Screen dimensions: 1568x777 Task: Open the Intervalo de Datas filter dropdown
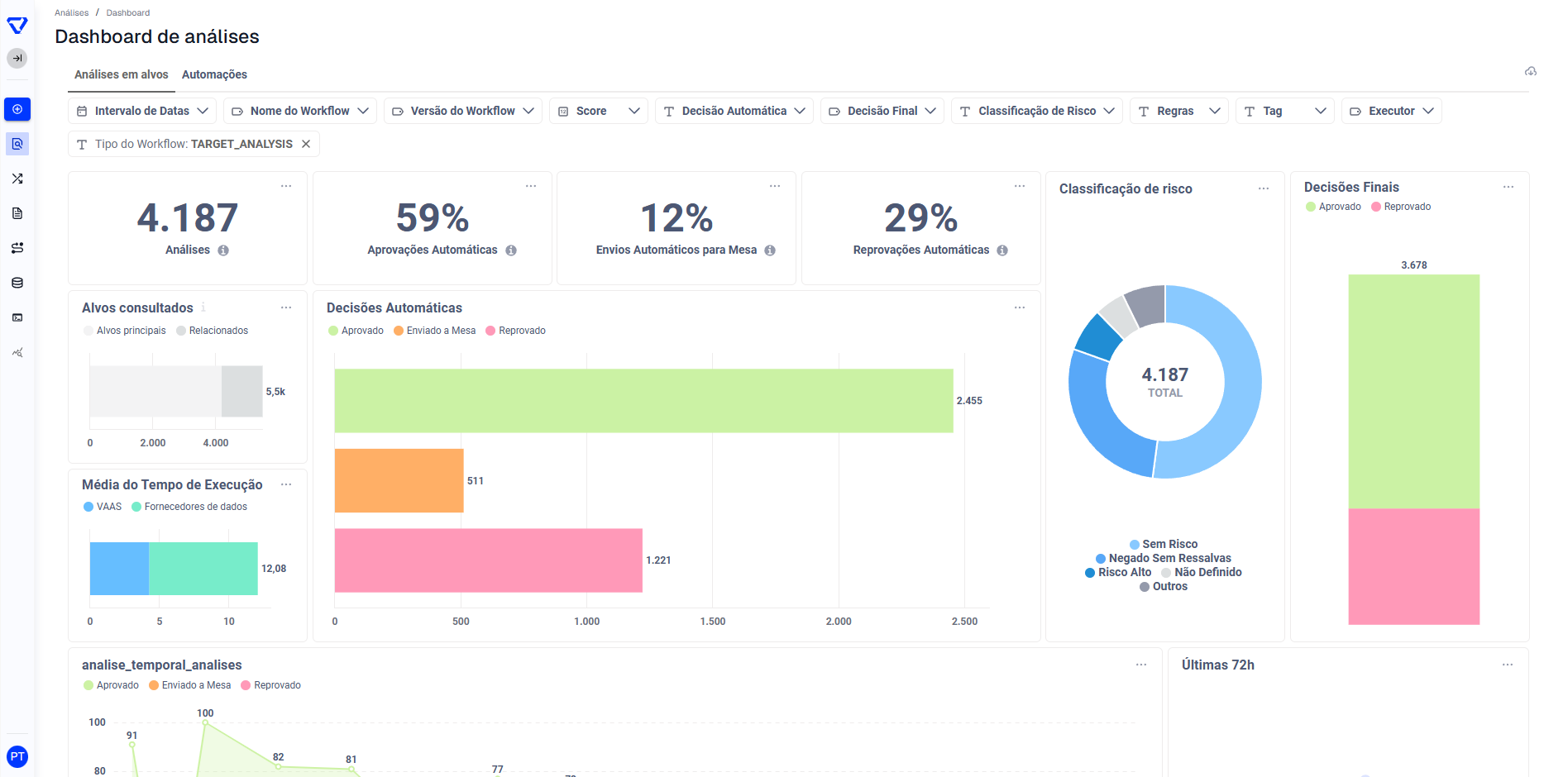(x=142, y=111)
